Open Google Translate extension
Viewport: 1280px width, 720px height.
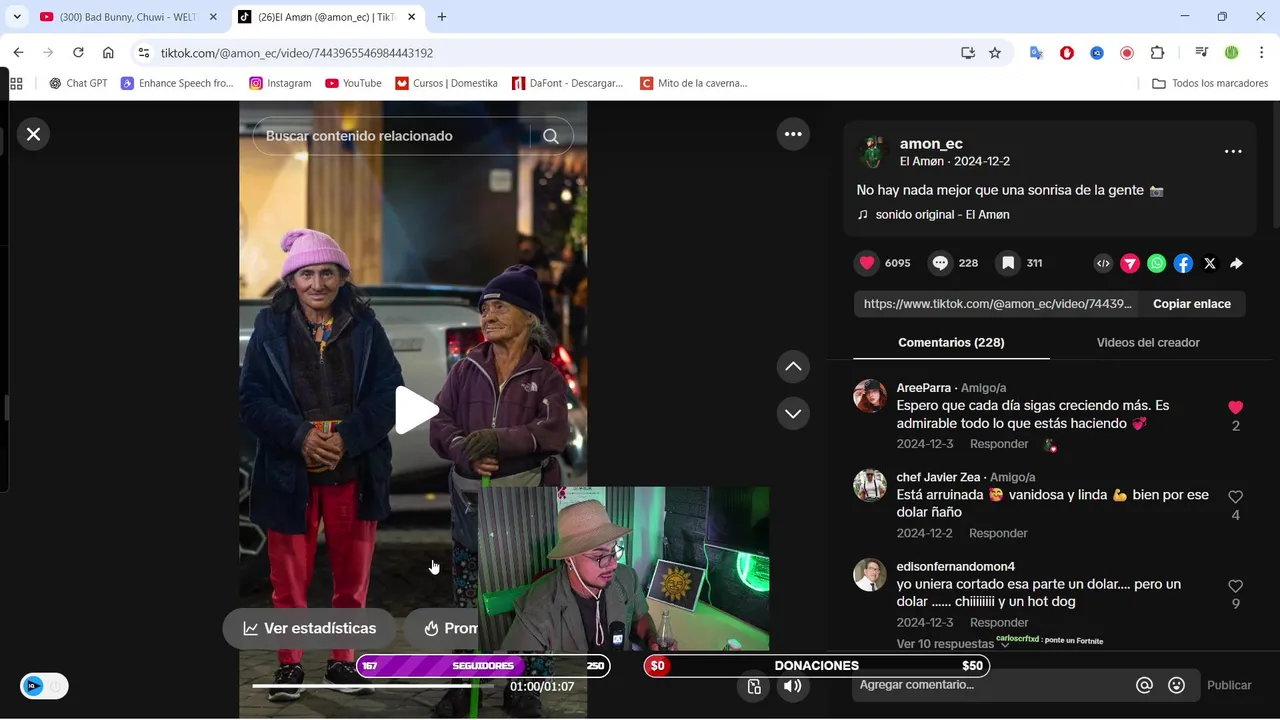click(1037, 53)
